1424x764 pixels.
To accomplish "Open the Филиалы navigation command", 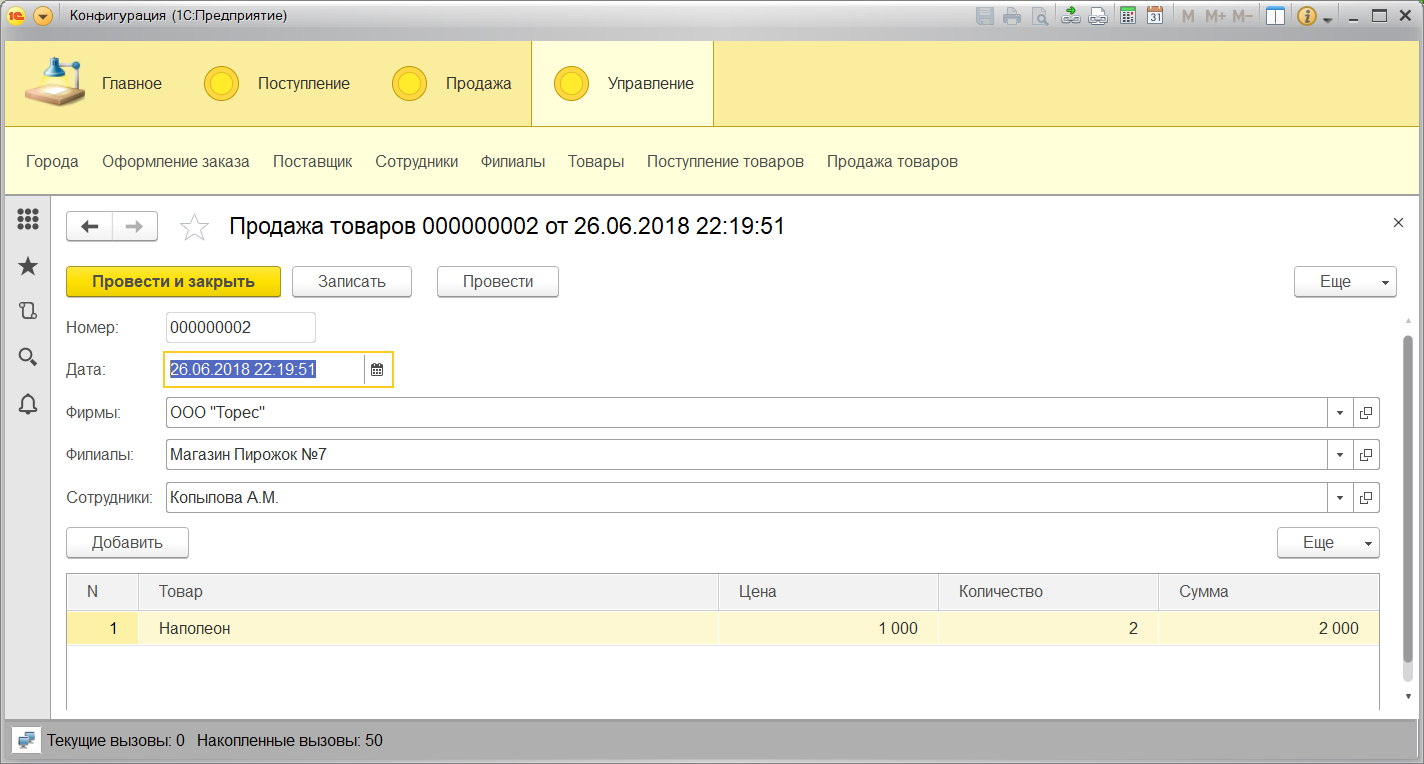I will click(513, 161).
